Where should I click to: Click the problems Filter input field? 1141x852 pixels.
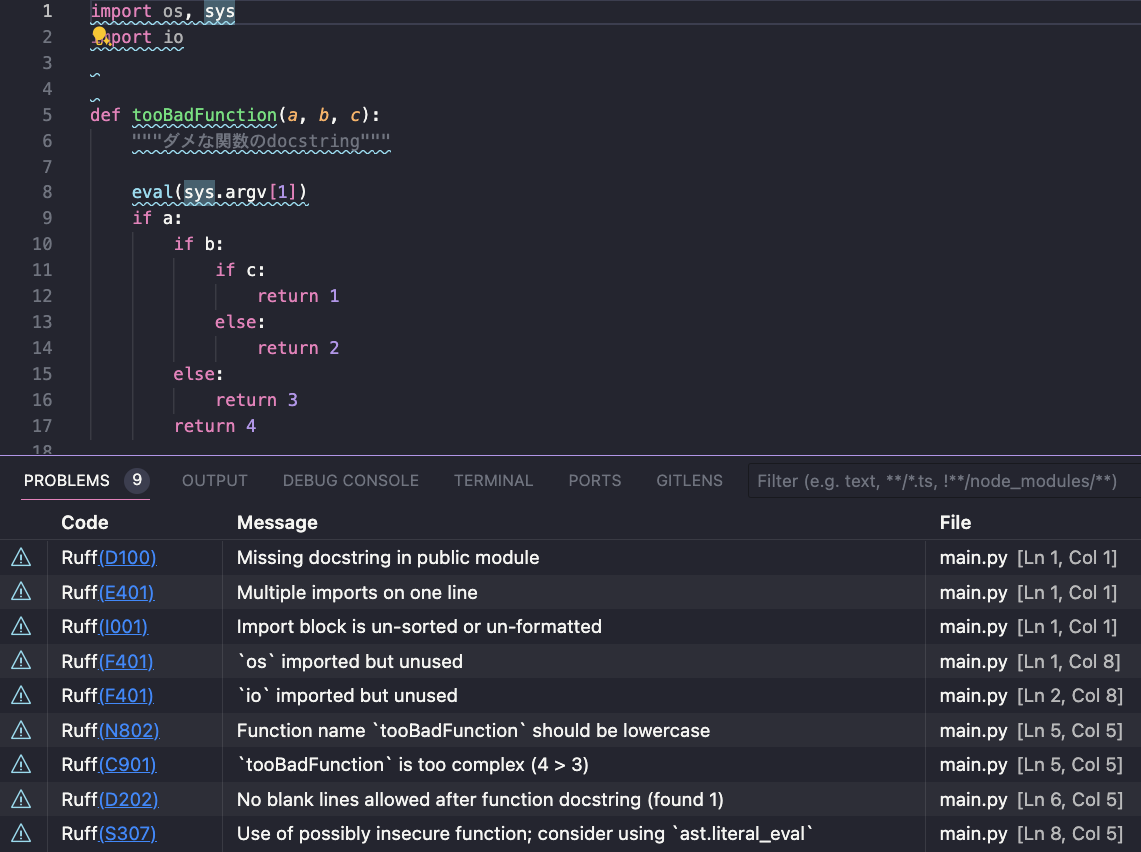pyautogui.click(x=945, y=481)
